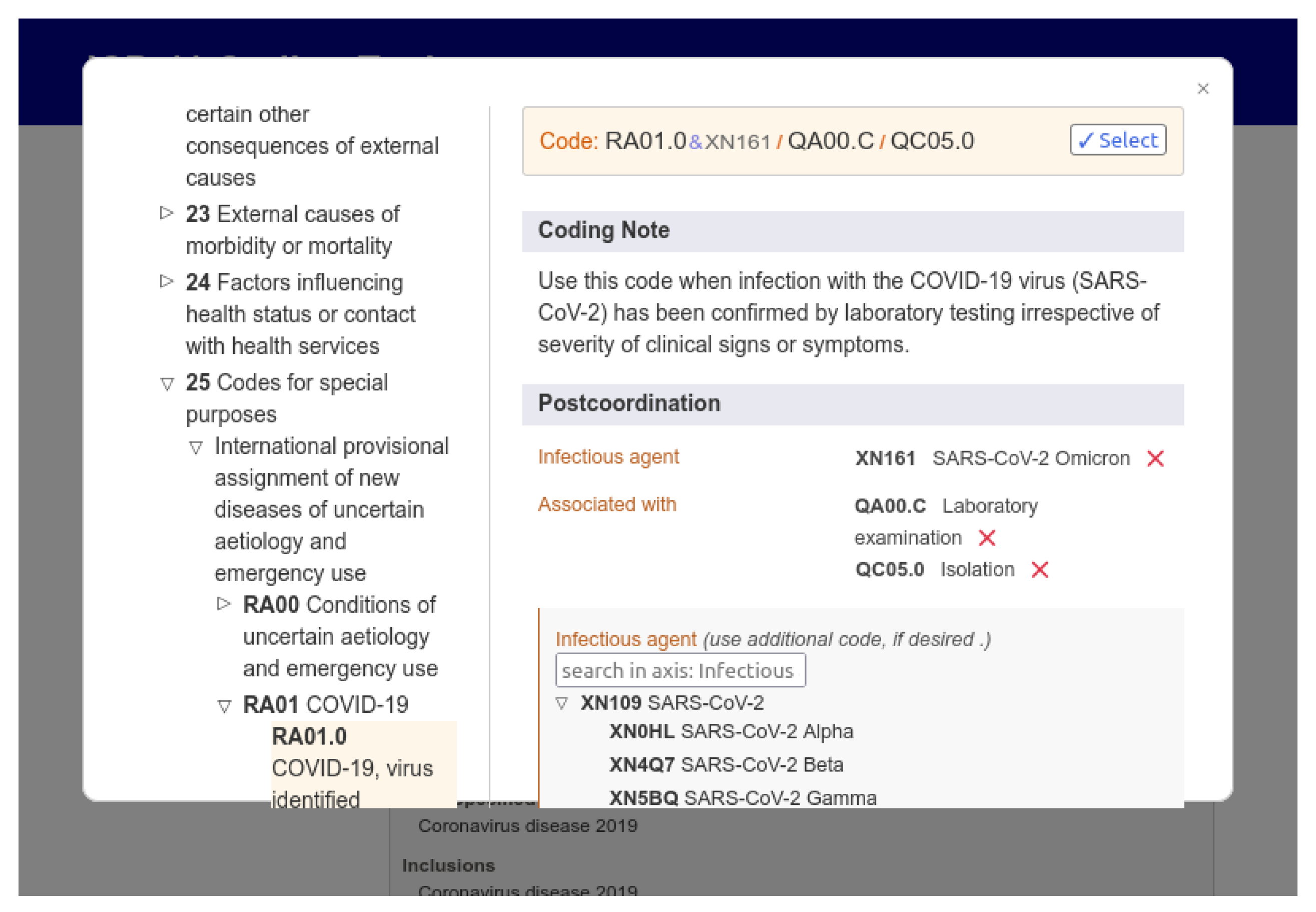Select XN5BQ SARS-CoV-2 Gamma

point(743,798)
